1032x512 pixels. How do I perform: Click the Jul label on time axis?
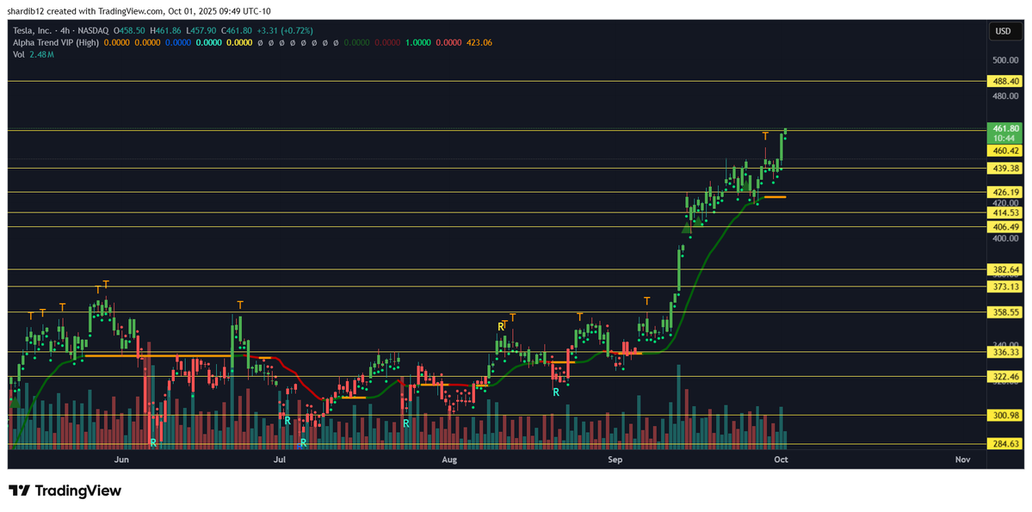280,460
